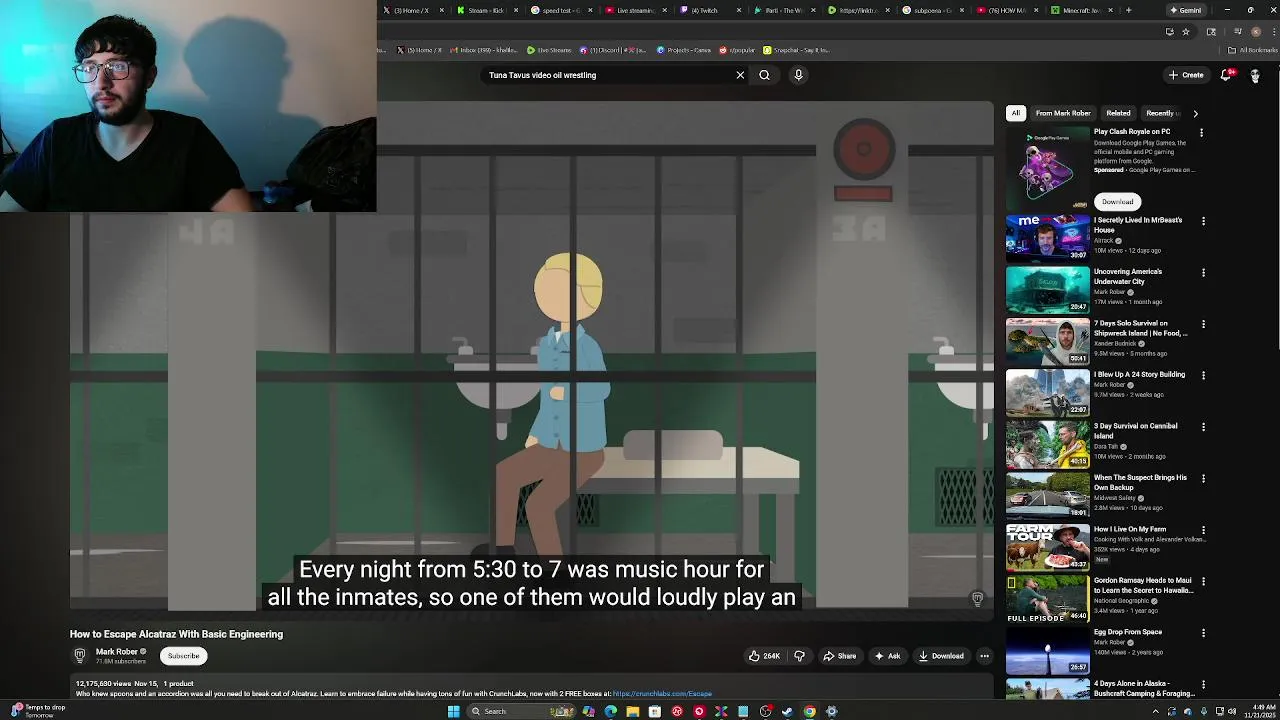This screenshot has height=720, width=1280.
Task: Open I Secretly Lived in MrBeast's House thumbnail
Action: pos(1048,238)
